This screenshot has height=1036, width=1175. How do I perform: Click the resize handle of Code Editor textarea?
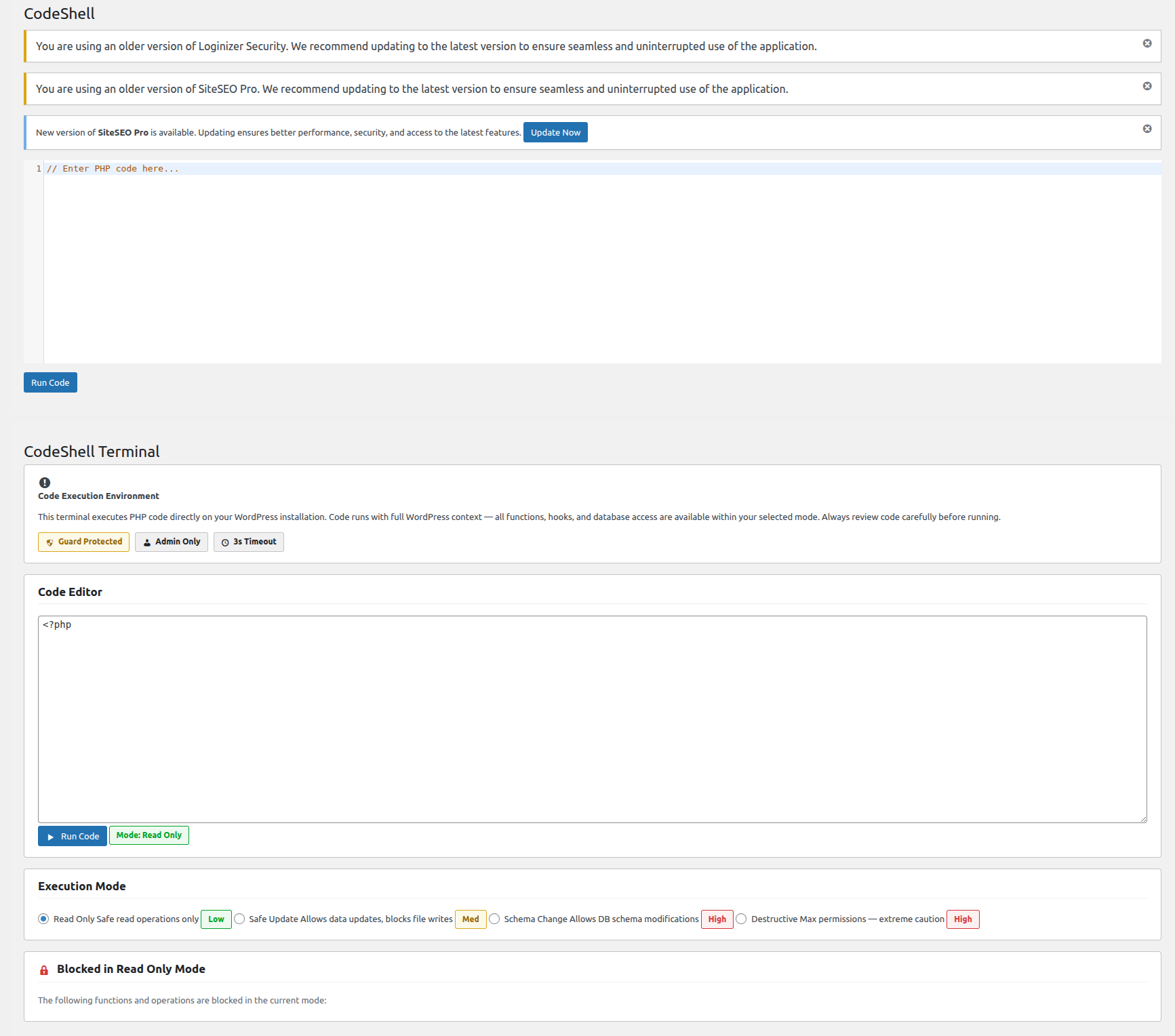point(1142,818)
